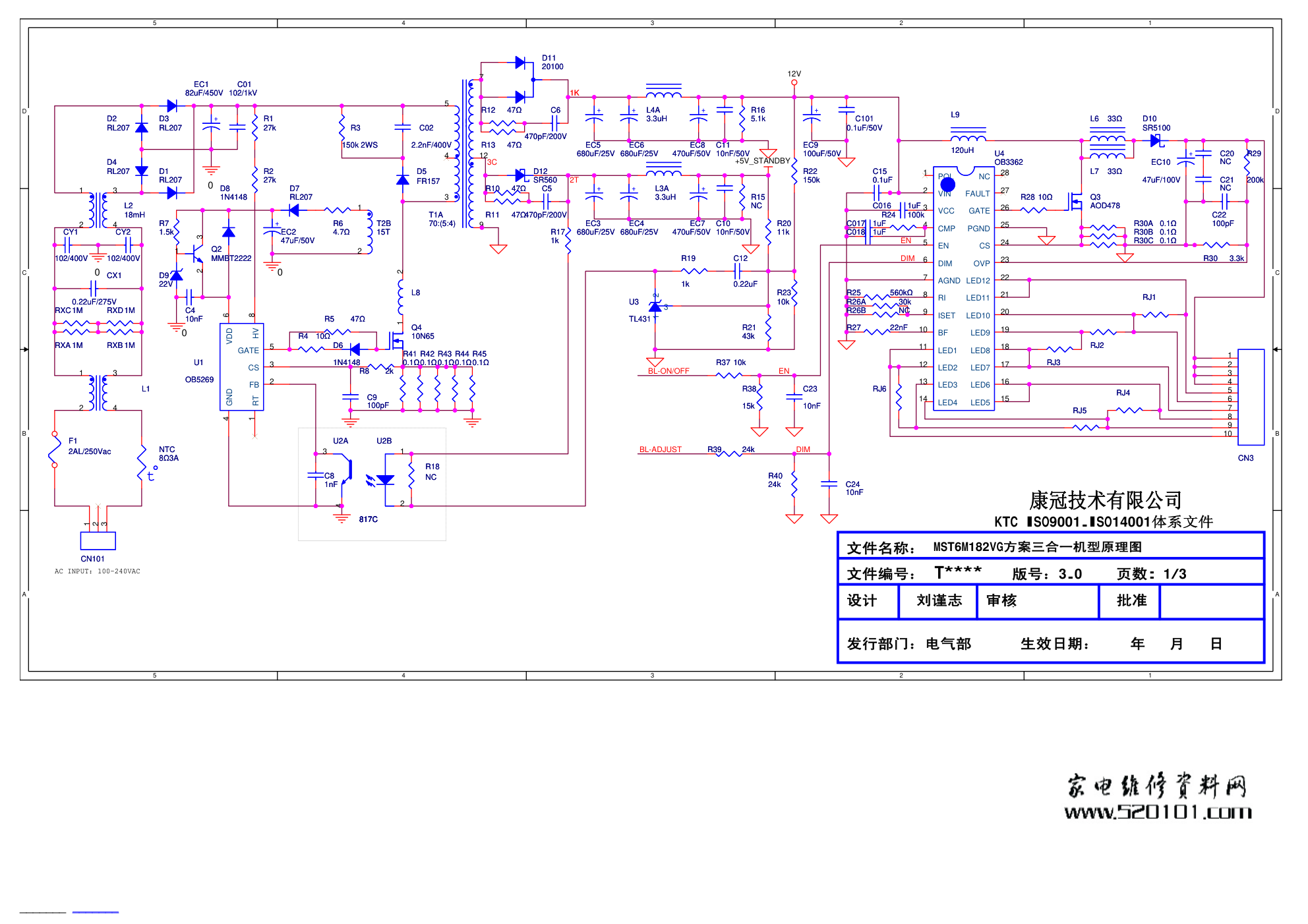1308x924 pixels.
Task: Select the EC9 capacitor designator
Action: tap(810, 145)
